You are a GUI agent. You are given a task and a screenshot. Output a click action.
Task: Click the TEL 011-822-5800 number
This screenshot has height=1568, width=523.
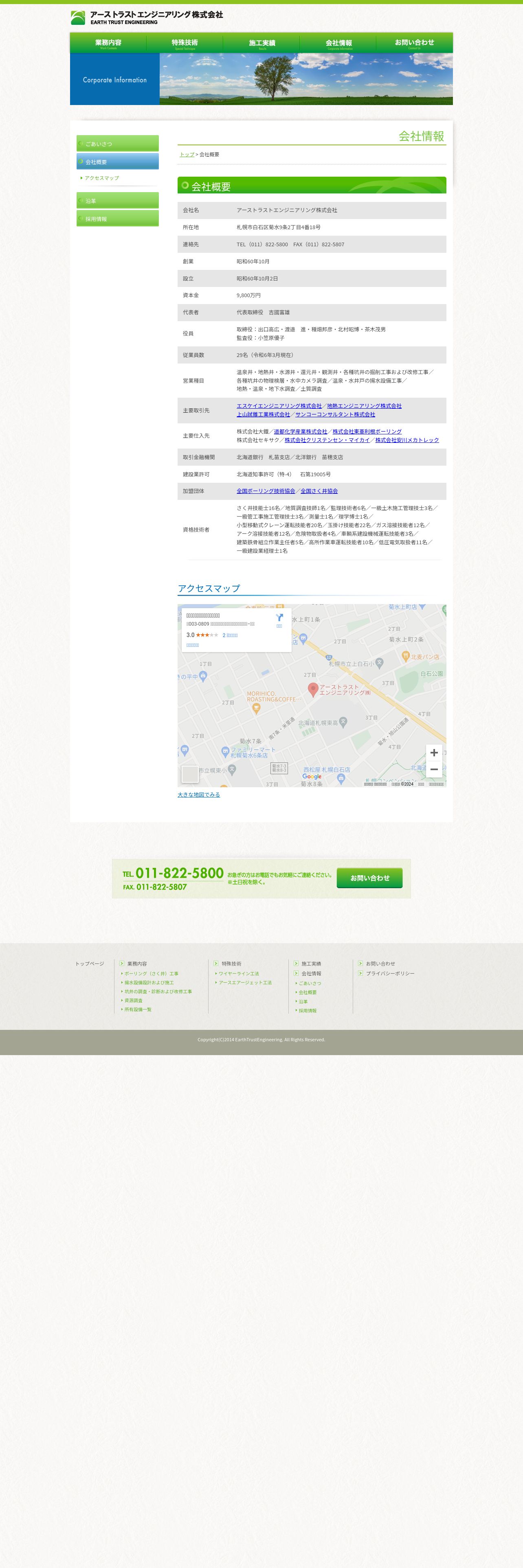point(173,873)
